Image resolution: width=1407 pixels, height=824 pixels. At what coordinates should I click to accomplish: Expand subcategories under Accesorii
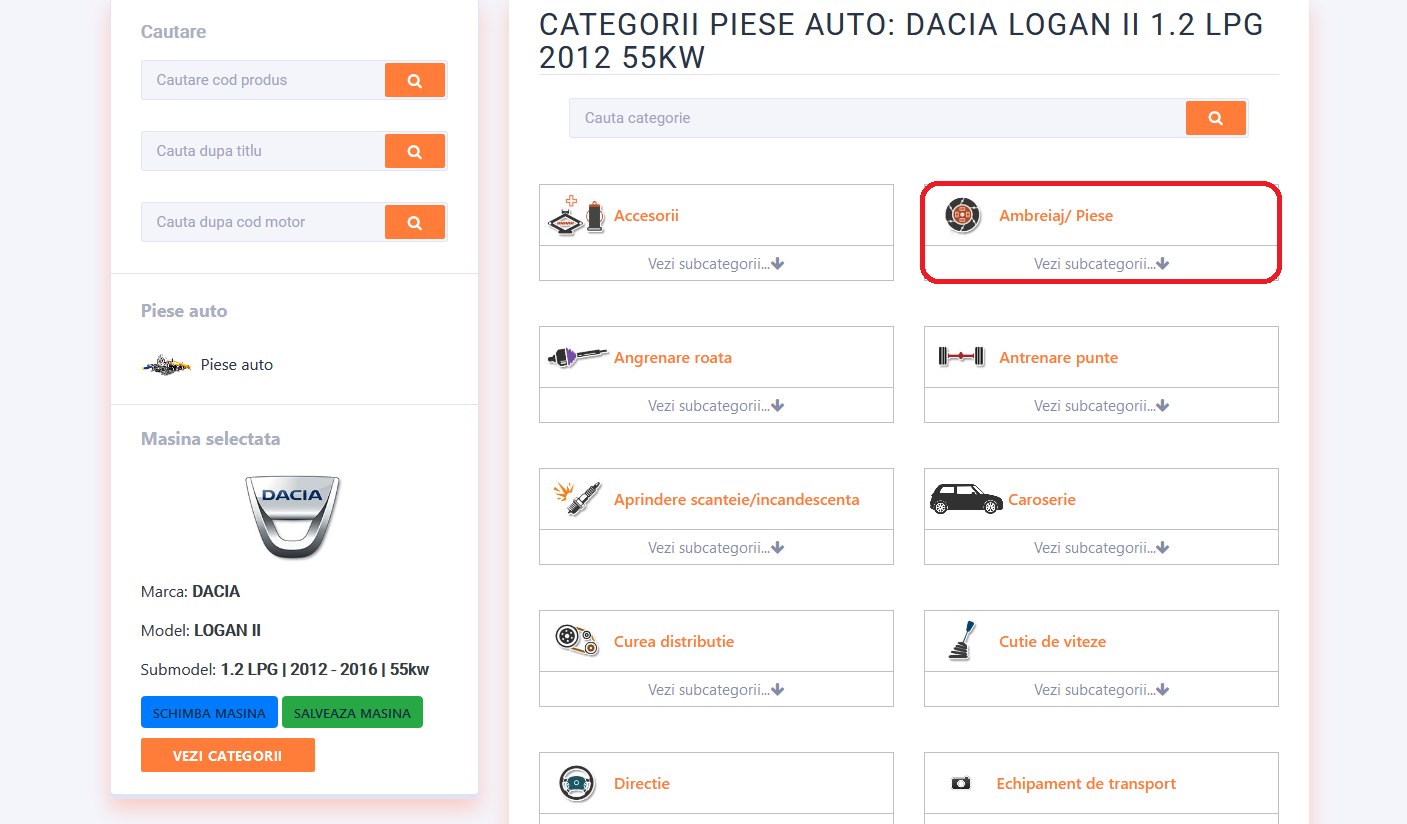716,264
